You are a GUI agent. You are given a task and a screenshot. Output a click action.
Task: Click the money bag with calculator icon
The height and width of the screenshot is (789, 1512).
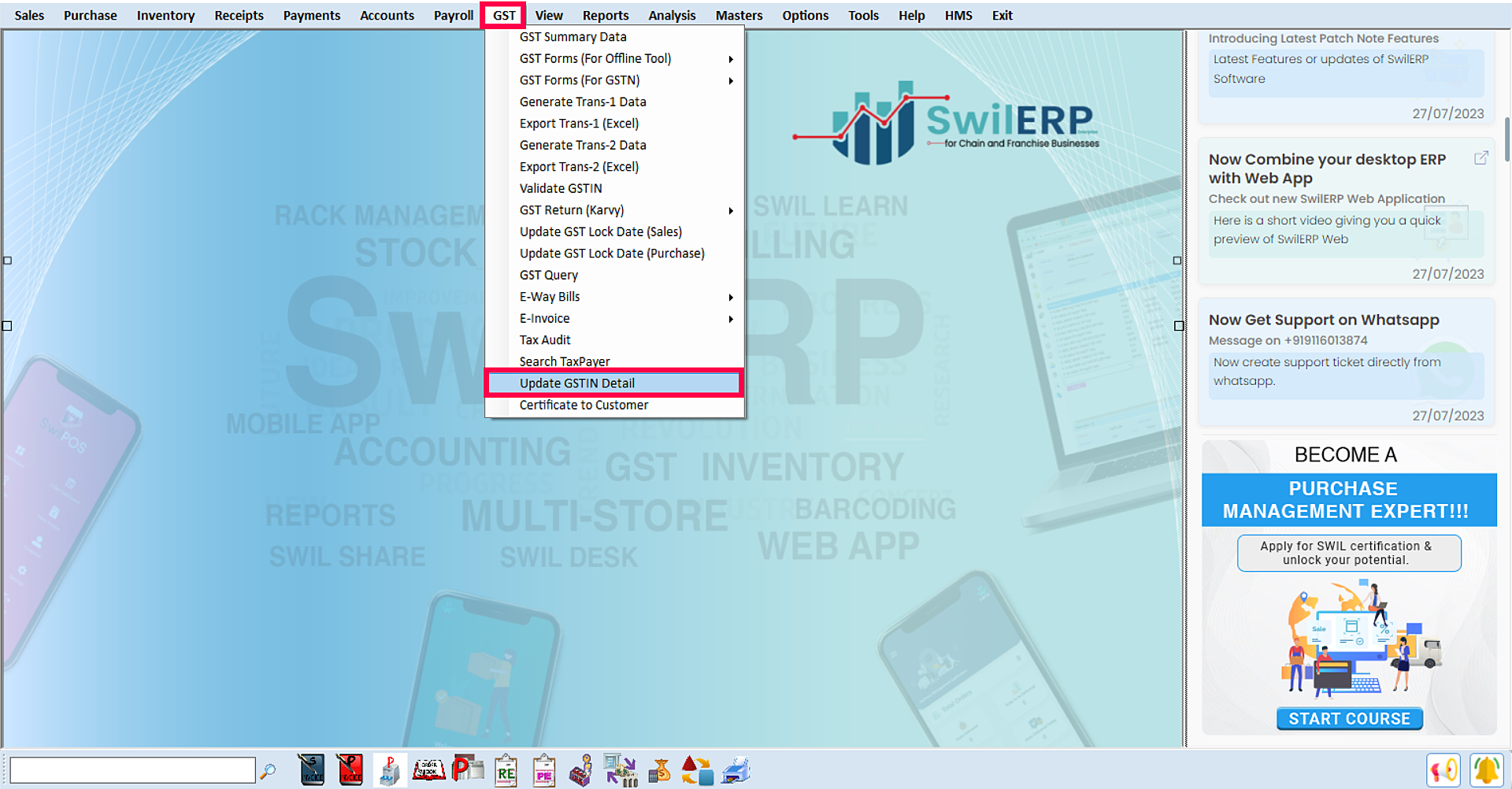[659, 770]
